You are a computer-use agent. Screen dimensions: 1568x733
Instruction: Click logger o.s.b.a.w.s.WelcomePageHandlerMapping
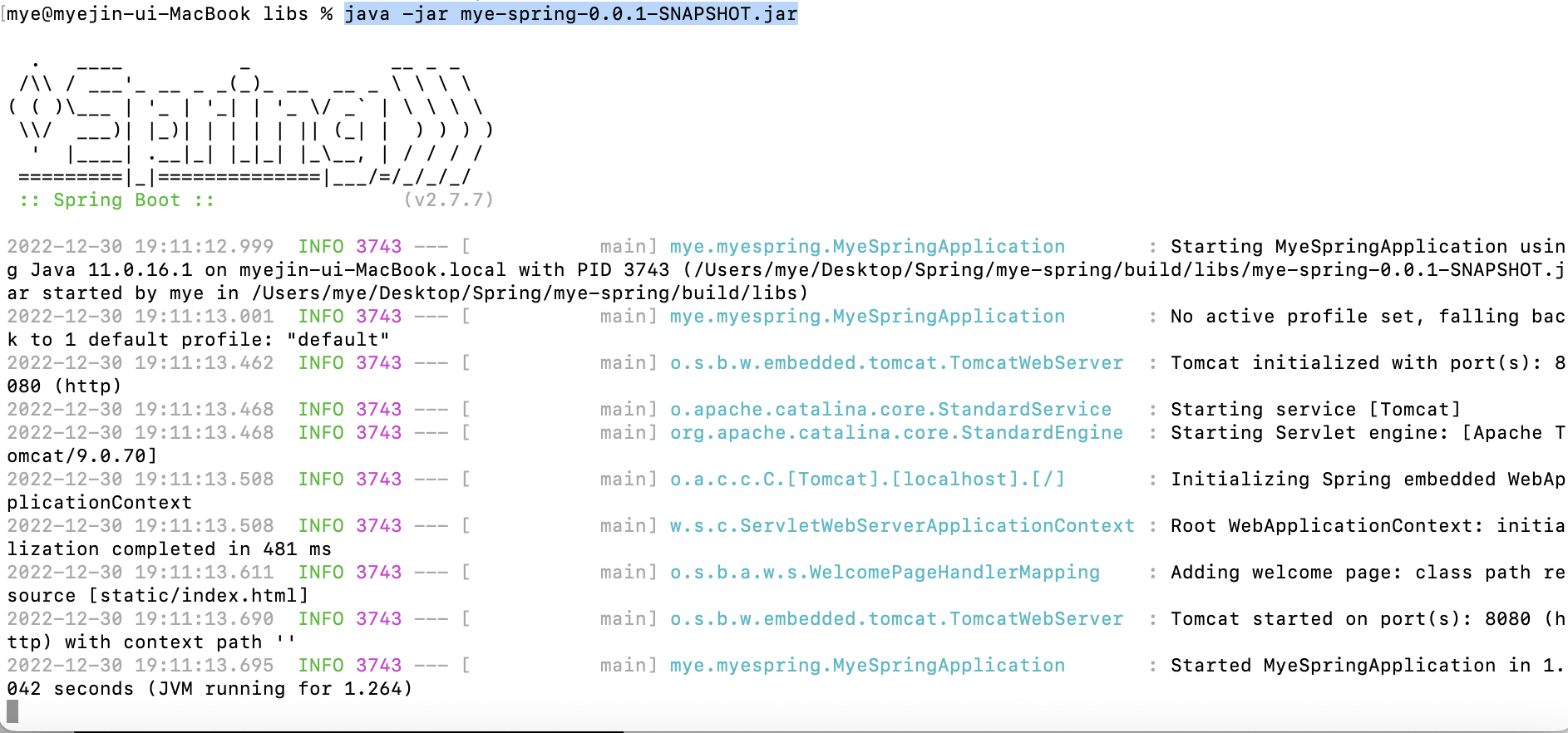[885, 573]
